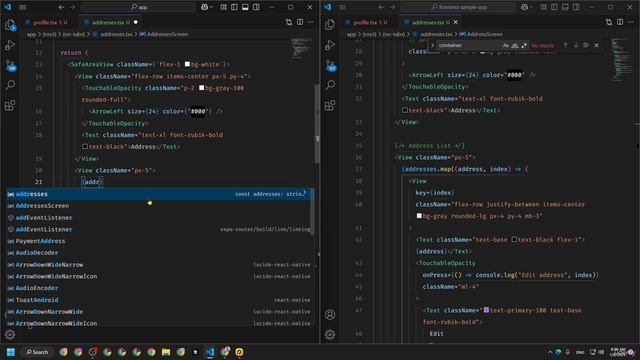This screenshot has height=360, width=640.
Task: Close the find widget
Action: tap(596, 45)
